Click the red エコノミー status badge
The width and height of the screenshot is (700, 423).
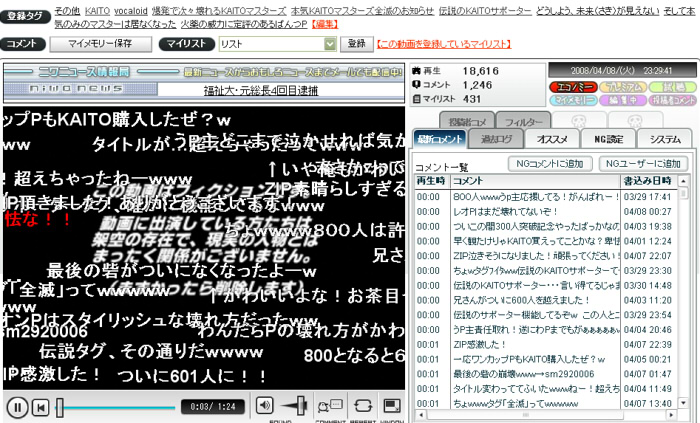click(573, 87)
